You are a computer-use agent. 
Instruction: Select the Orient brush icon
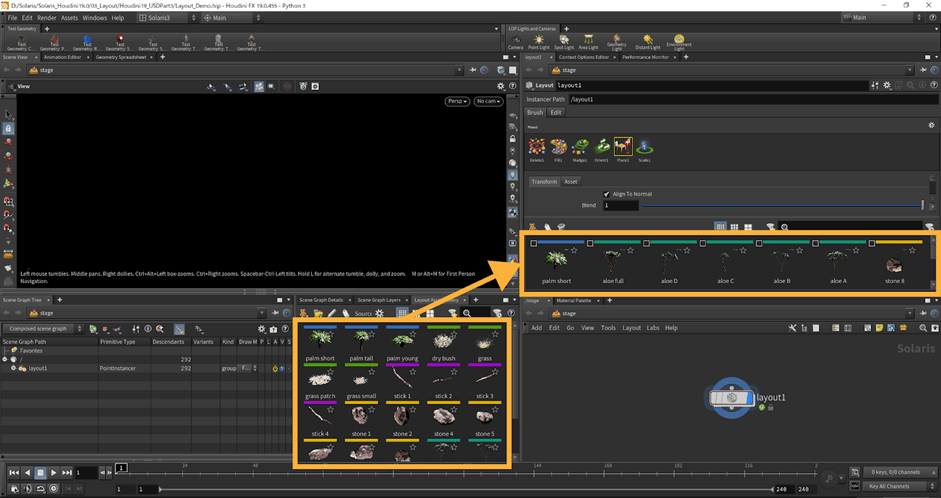pos(601,147)
